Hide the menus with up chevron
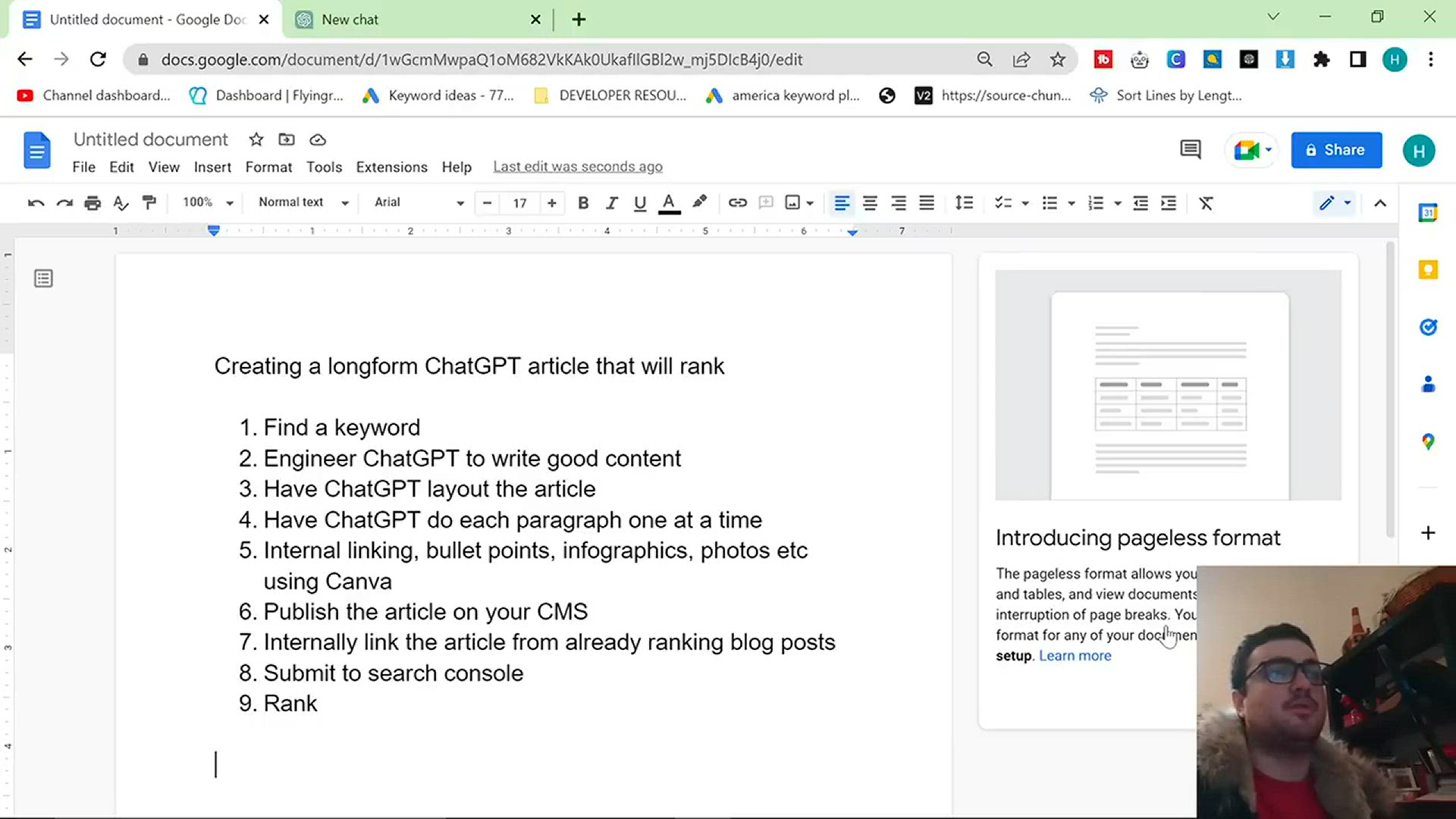The width and height of the screenshot is (1456, 819). [1380, 203]
